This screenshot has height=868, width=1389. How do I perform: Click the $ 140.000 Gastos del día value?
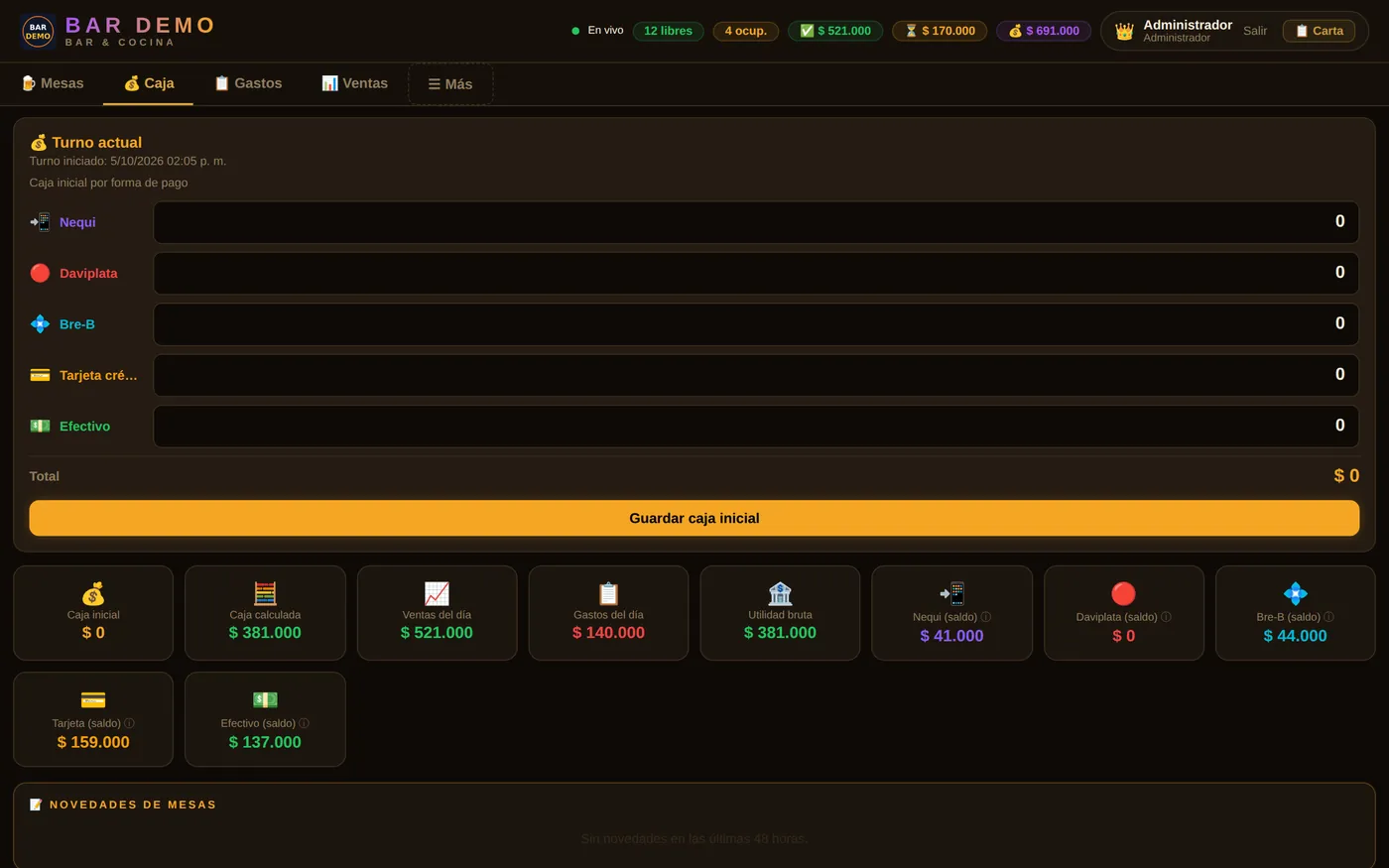[608, 633]
